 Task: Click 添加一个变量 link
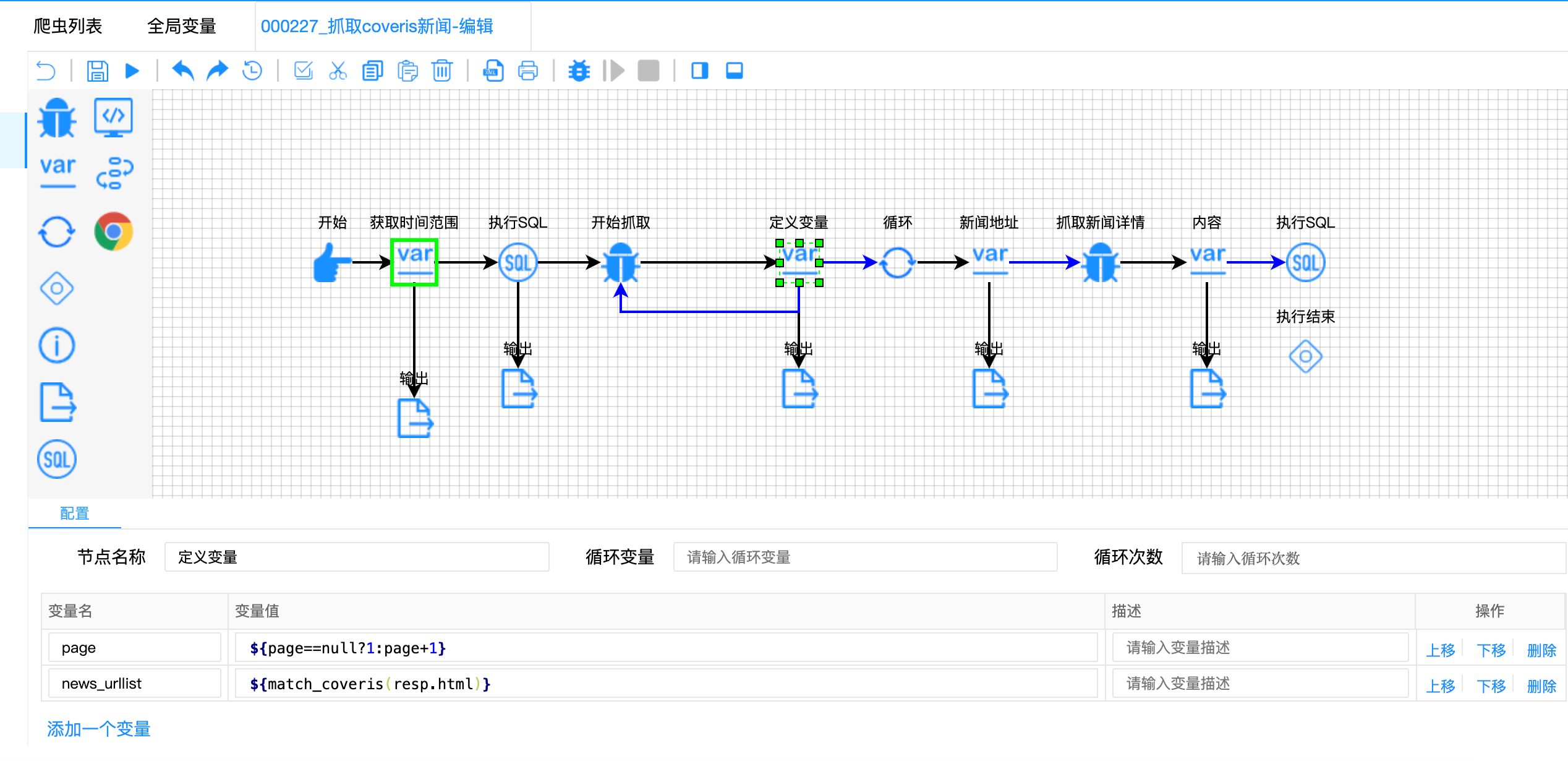[99, 729]
